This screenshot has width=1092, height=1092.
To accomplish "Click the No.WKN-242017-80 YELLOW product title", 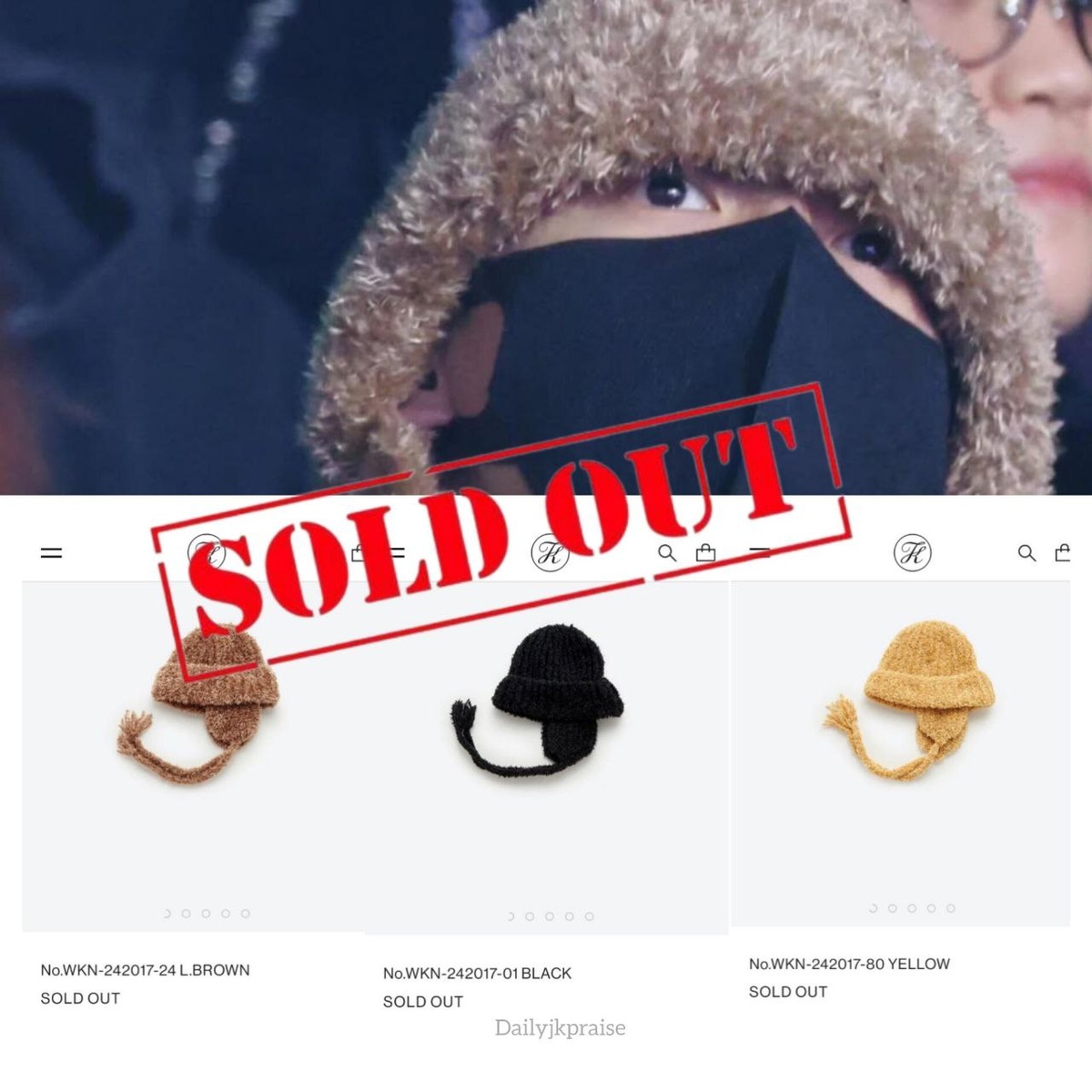I will (x=849, y=964).
